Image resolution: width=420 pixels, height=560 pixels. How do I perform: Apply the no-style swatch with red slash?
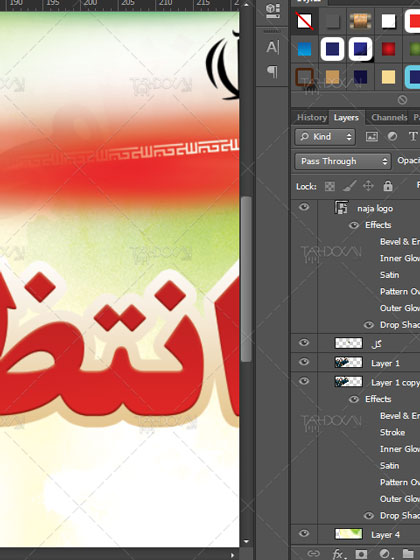coord(305,21)
